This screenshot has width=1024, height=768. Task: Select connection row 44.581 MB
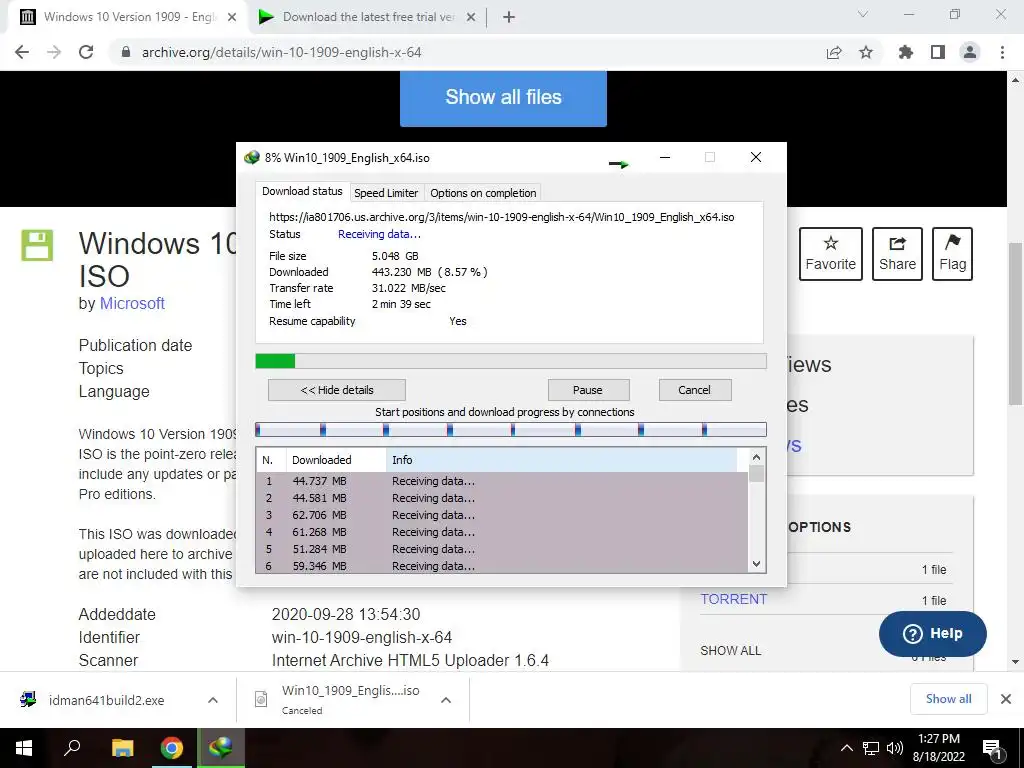point(502,498)
